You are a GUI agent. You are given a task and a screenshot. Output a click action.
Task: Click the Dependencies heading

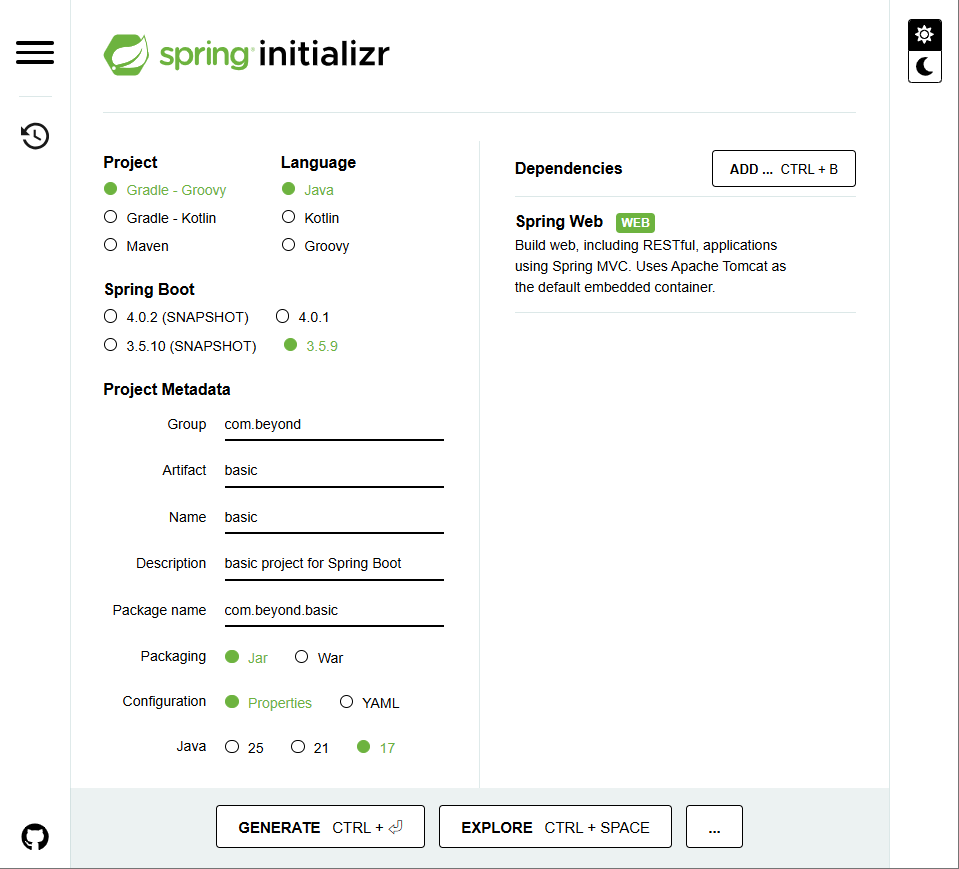coord(568,169)
